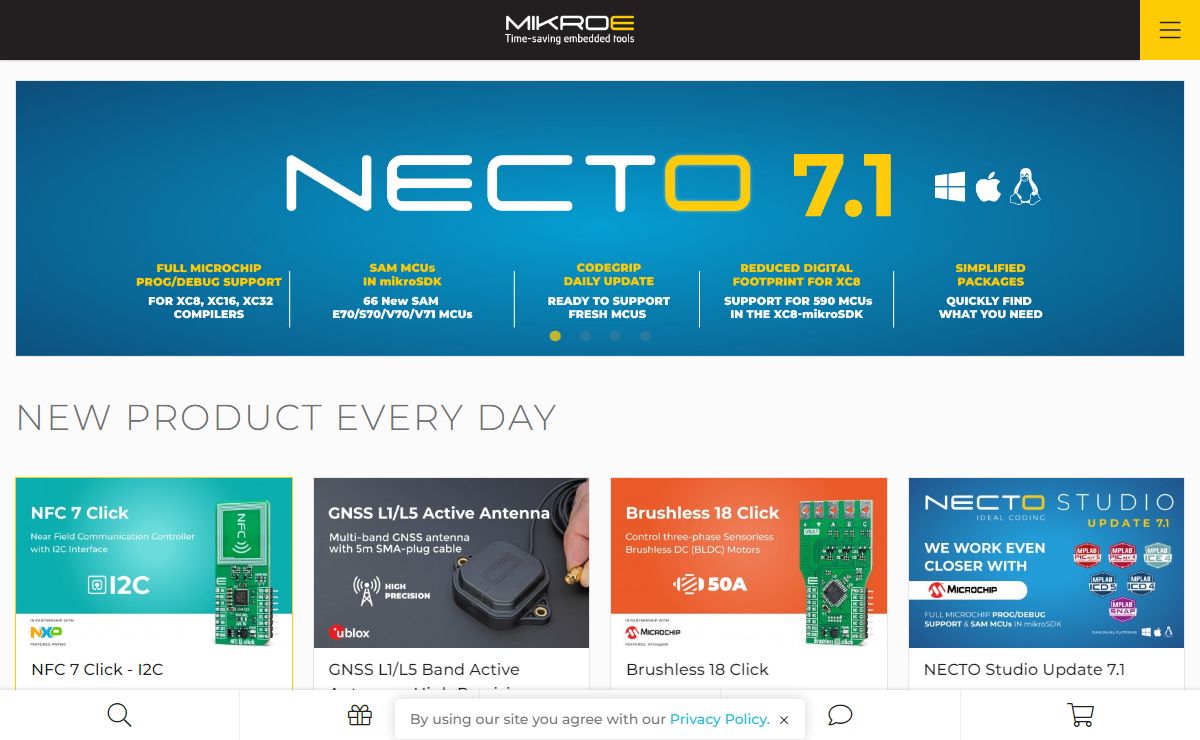Click the Apple logo on NECTO banner
Screen dimensions: 1200x740
[988, 186]
